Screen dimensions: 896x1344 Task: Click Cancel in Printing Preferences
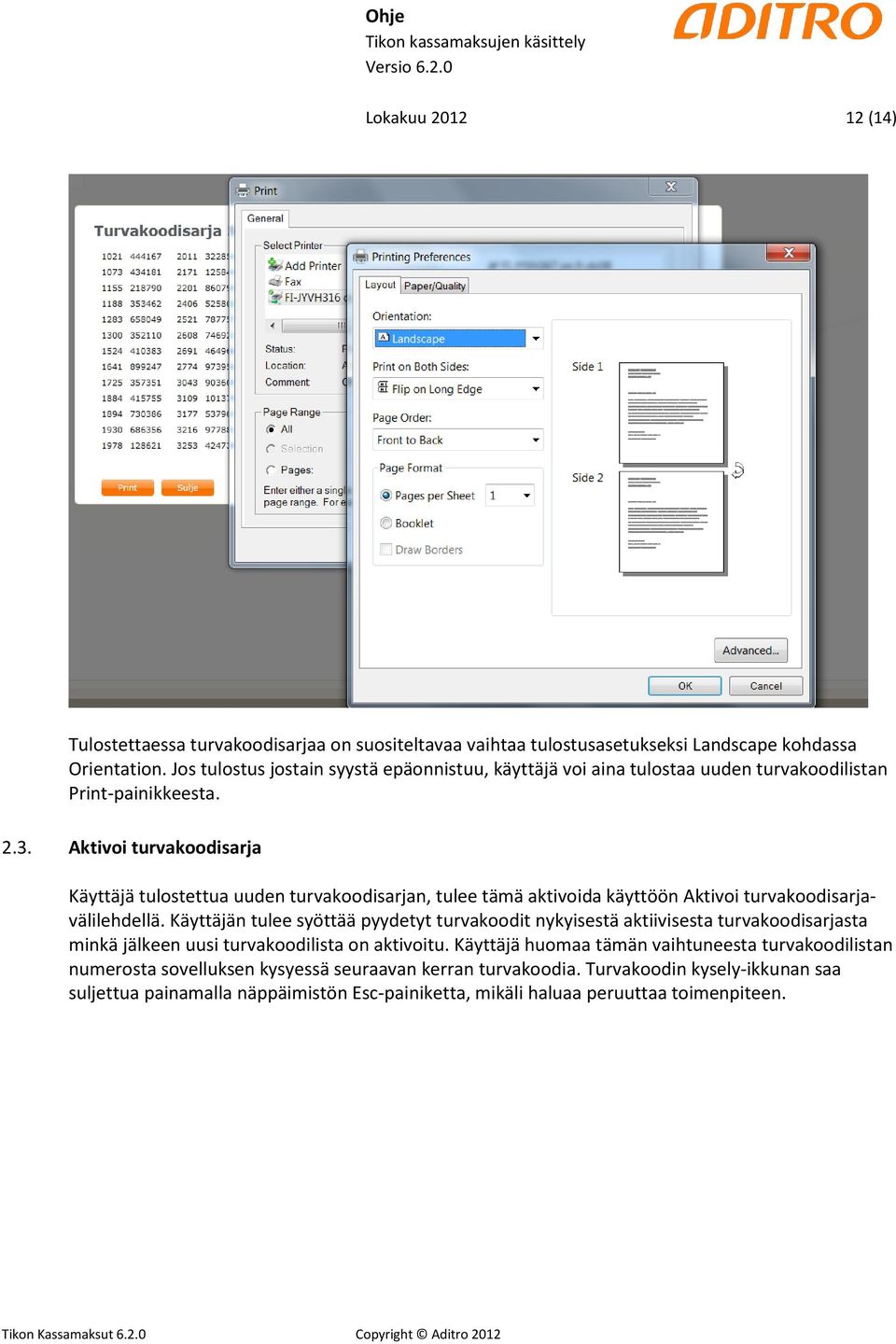click(766, 686)
